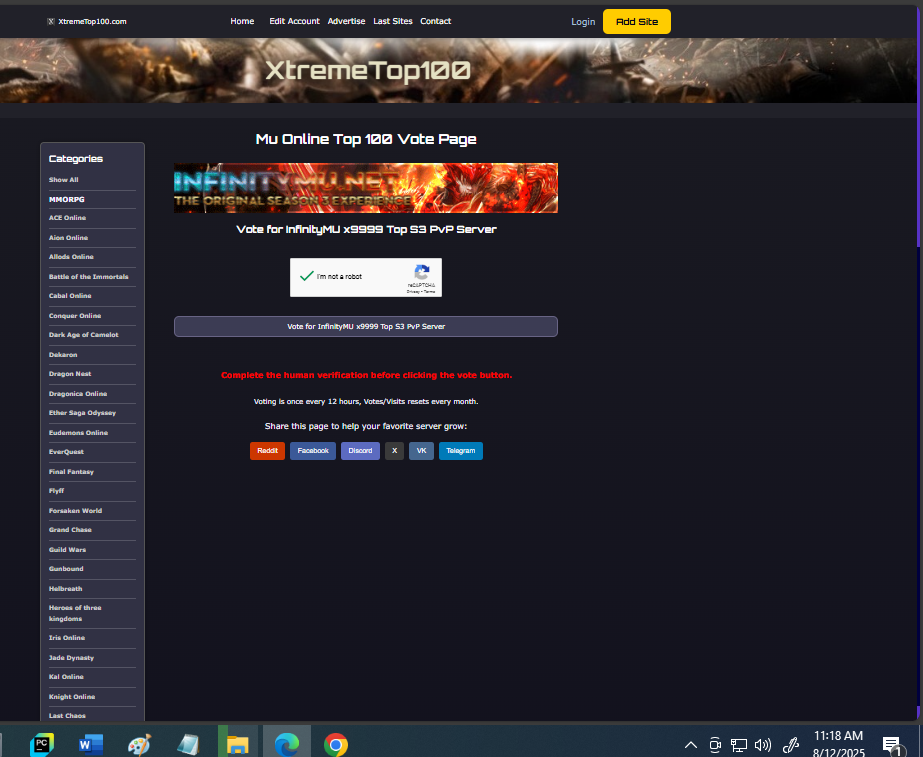
Task: Open the volume control in tray
Action: pyautogui.click(x=763, y=745)
